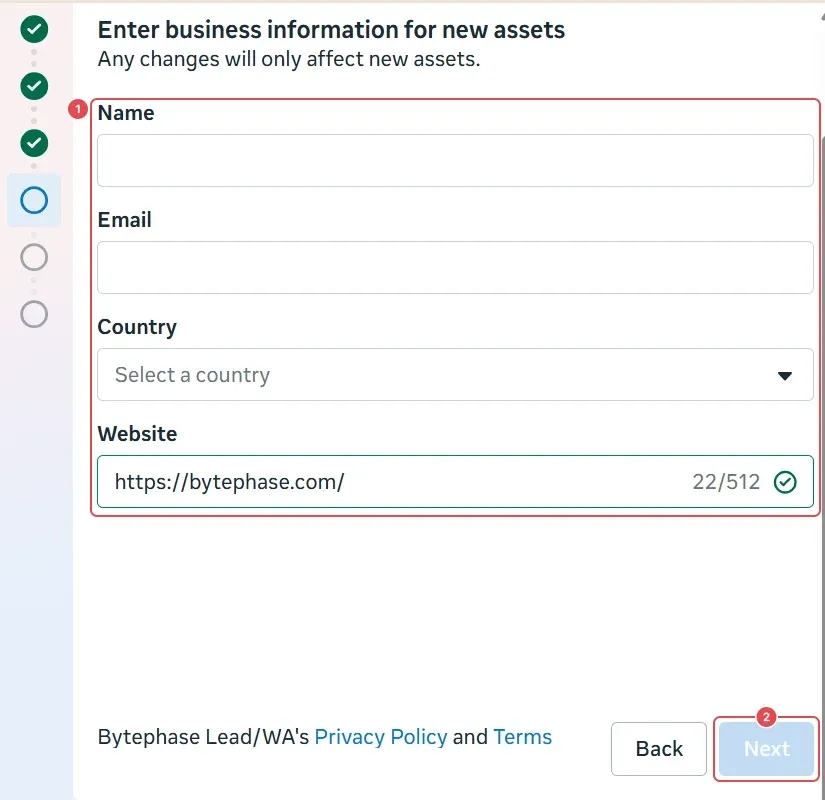
Task: Click the Email field label
Action: 125,219
